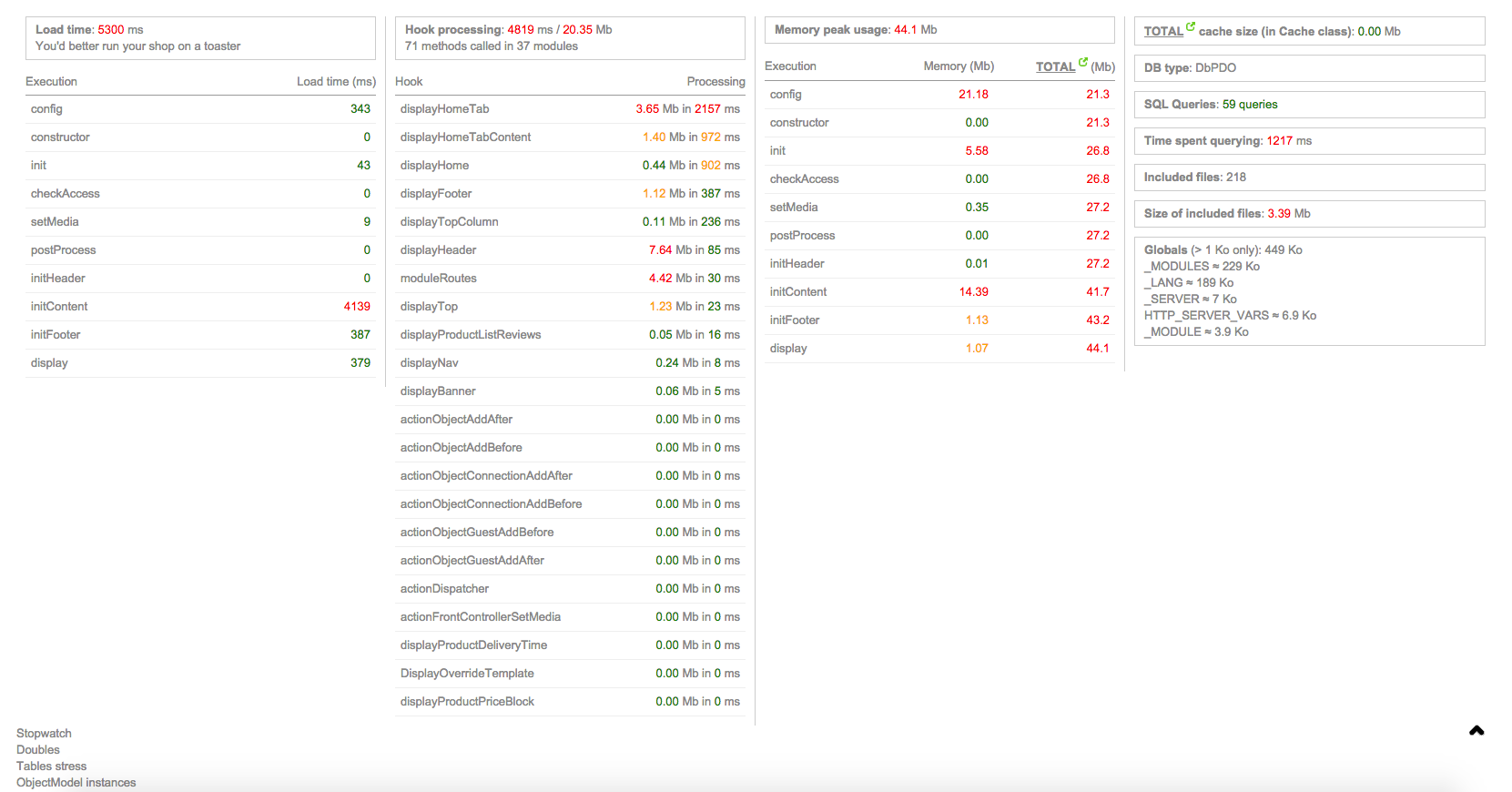Screen dimensions: 1512x792
Task: Click the _MODULES ≈ 229 Ko entry
Action: [x=1202, y=267]
